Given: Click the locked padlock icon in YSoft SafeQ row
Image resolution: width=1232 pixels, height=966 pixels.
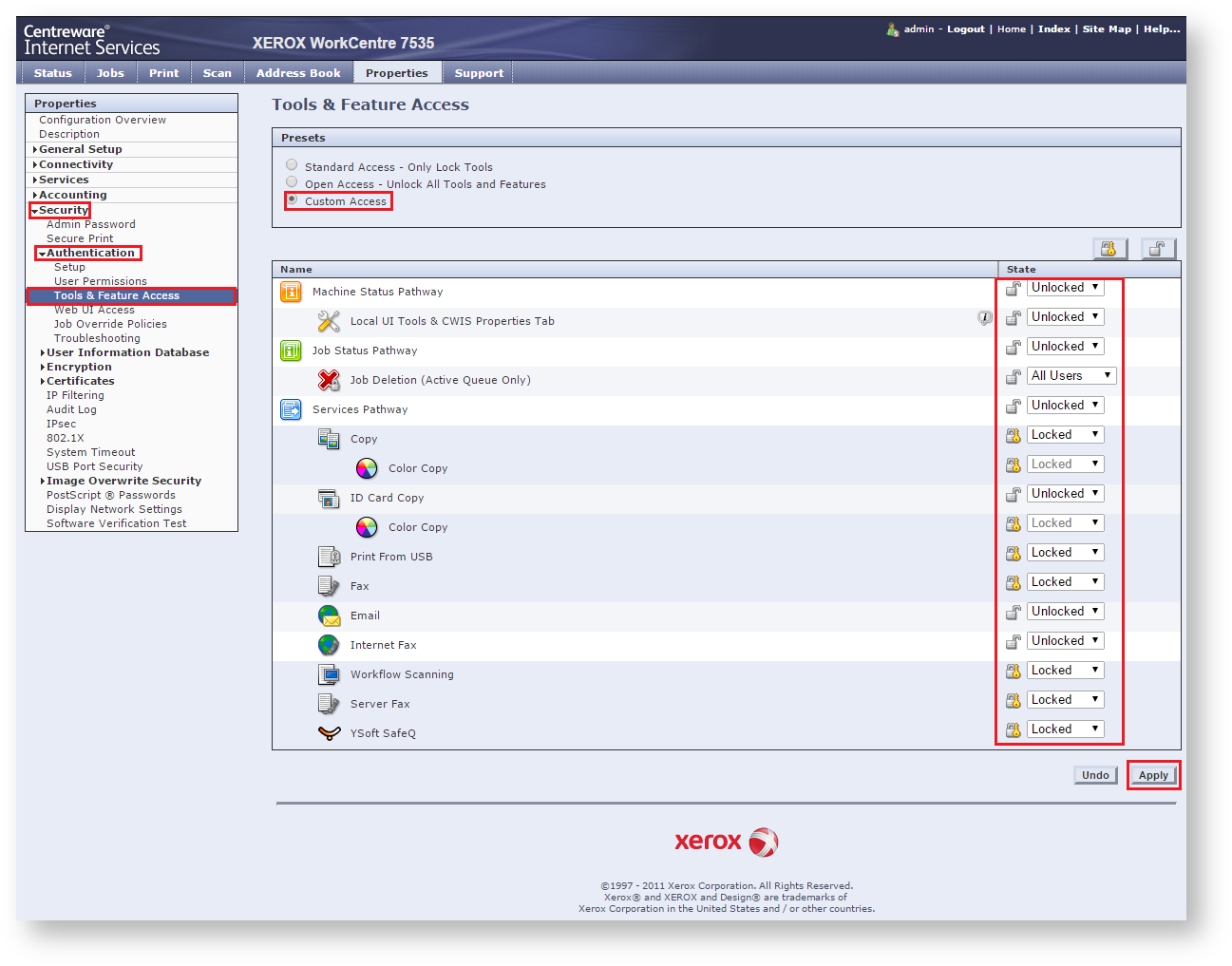Looking at the screenshot, I should click(1014, 729).
